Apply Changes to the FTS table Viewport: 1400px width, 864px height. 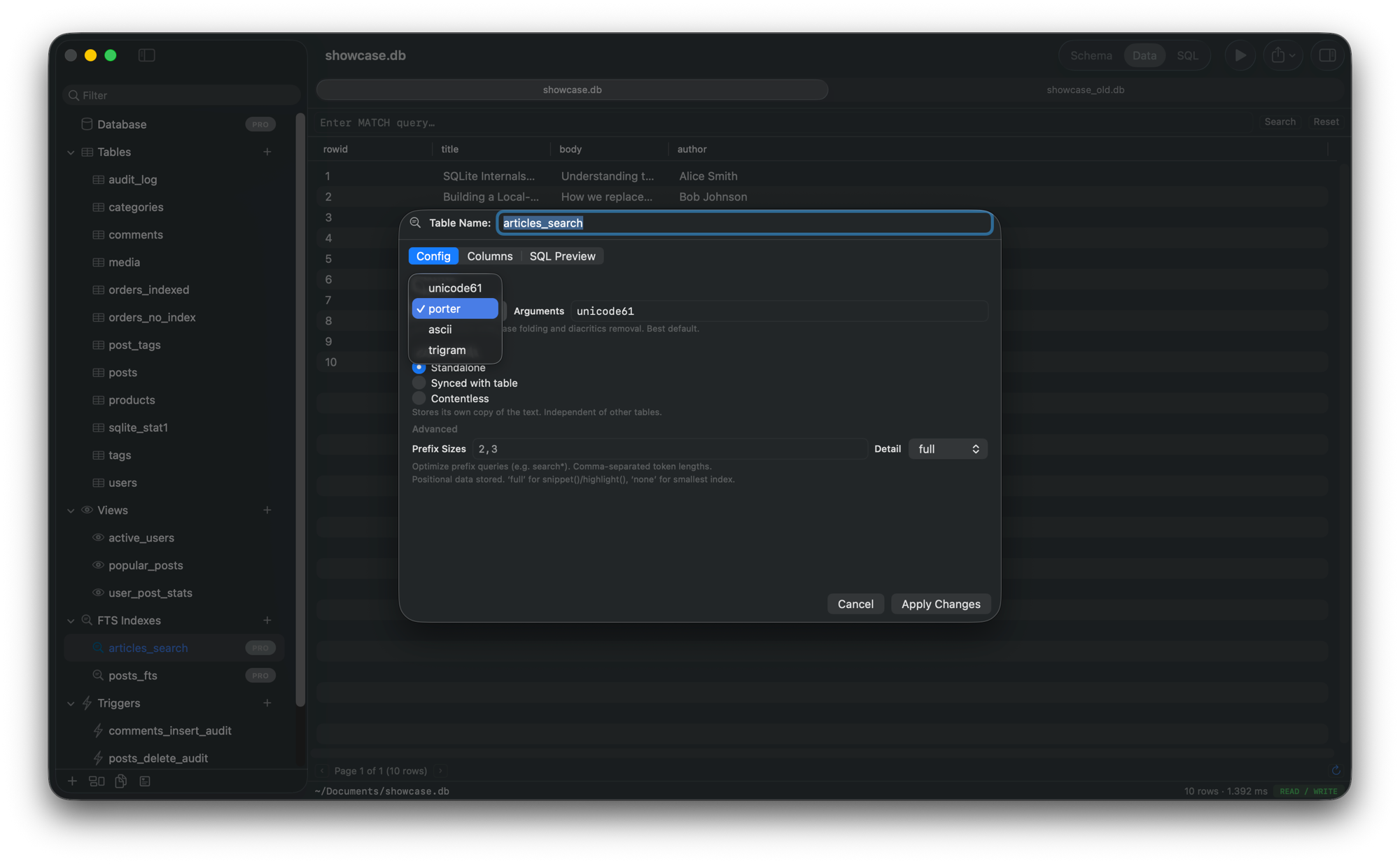[x=941, y=604]
